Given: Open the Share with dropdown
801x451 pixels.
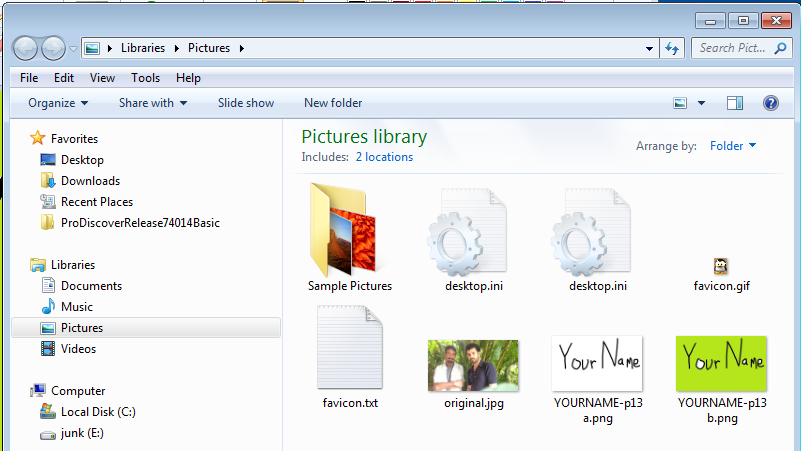Looking at the screenshot, I should click(x=153, y=103).
